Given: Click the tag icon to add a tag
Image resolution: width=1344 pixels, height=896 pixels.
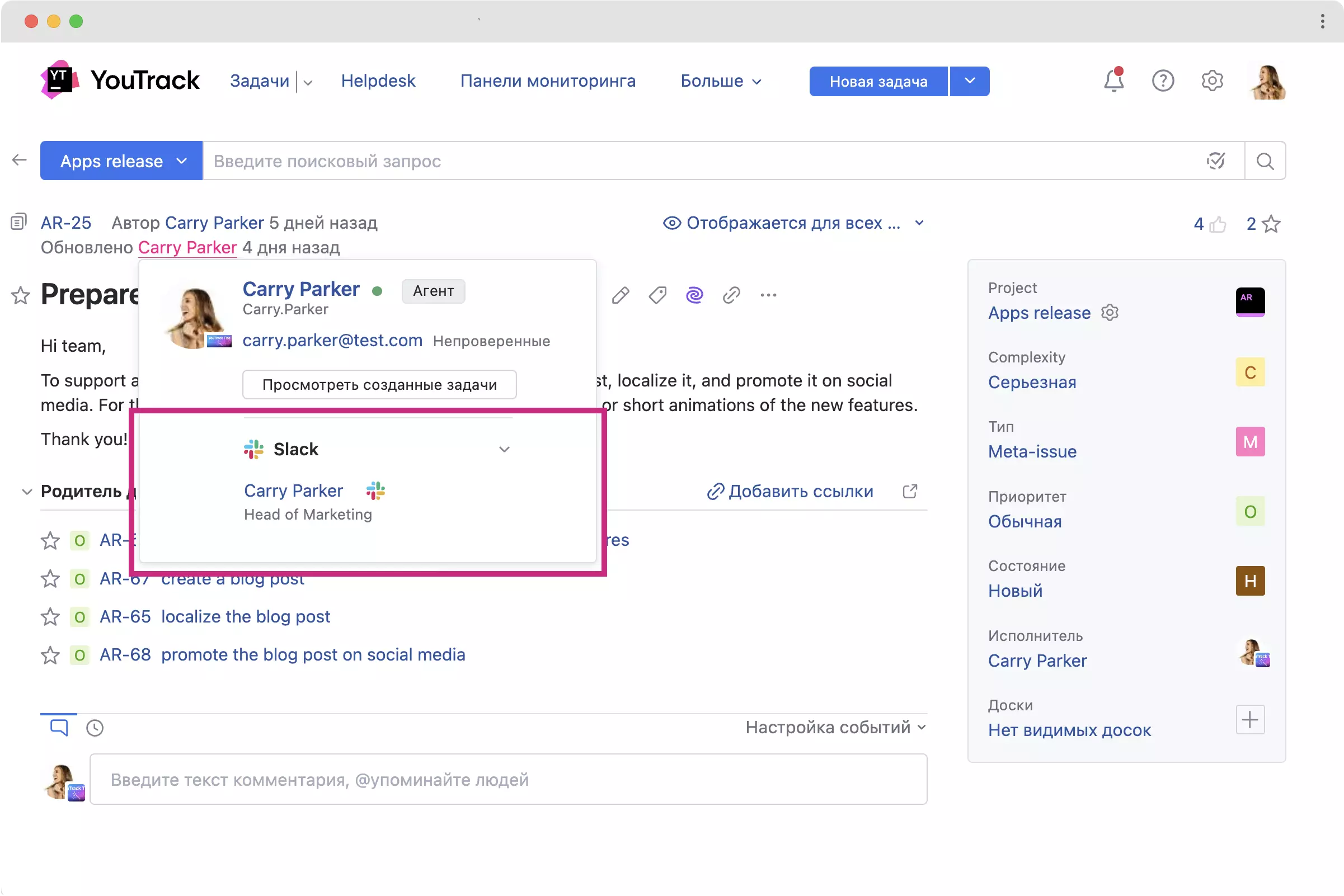Looking at the screenshot, I should 657,295.
